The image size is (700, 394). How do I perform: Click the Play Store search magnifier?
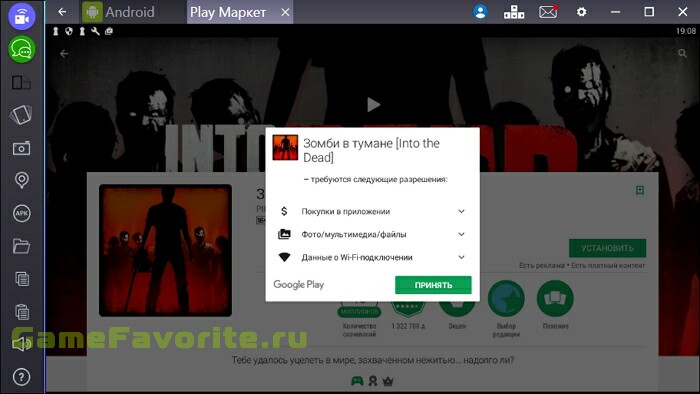pos(682,54)
